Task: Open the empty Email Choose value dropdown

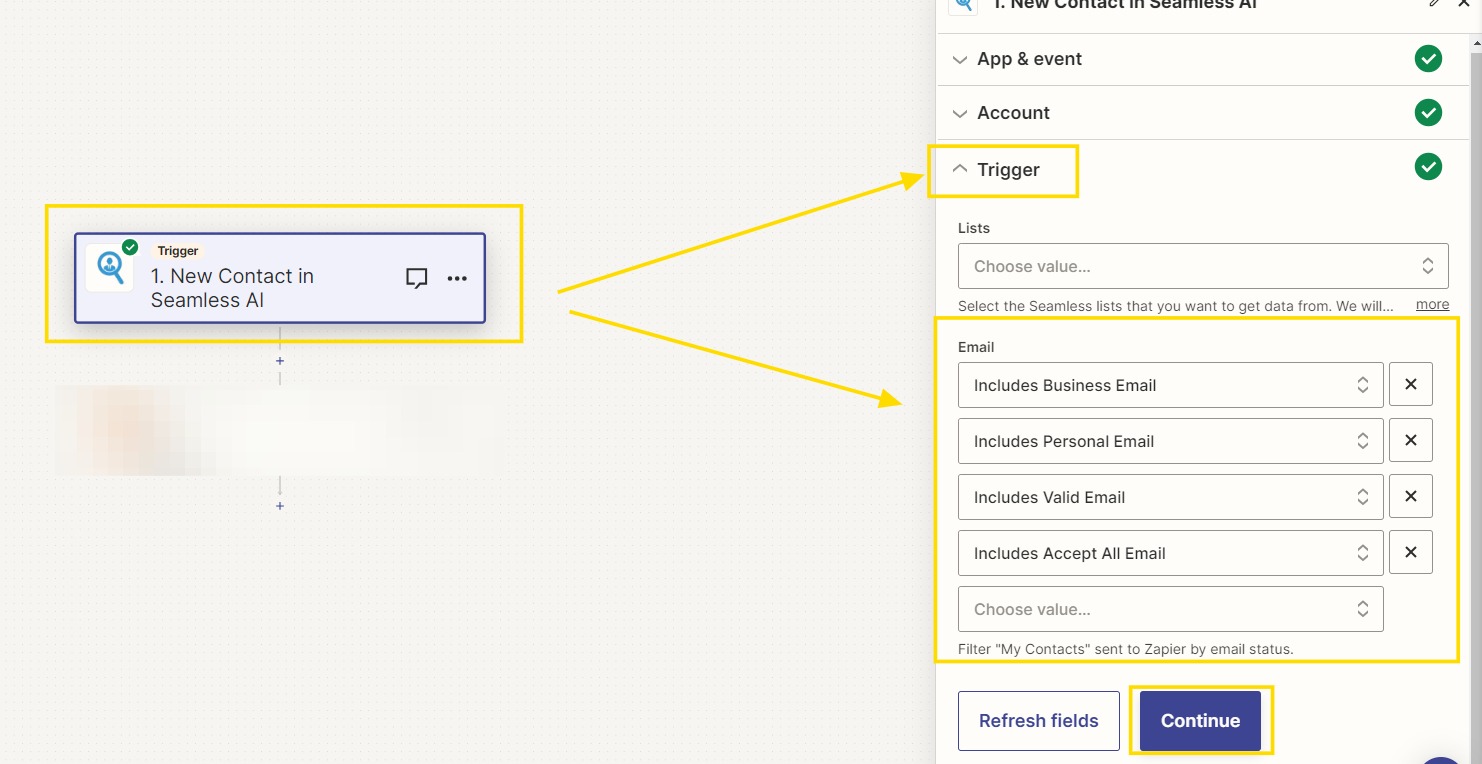Action: click(x=1171, y=609)
